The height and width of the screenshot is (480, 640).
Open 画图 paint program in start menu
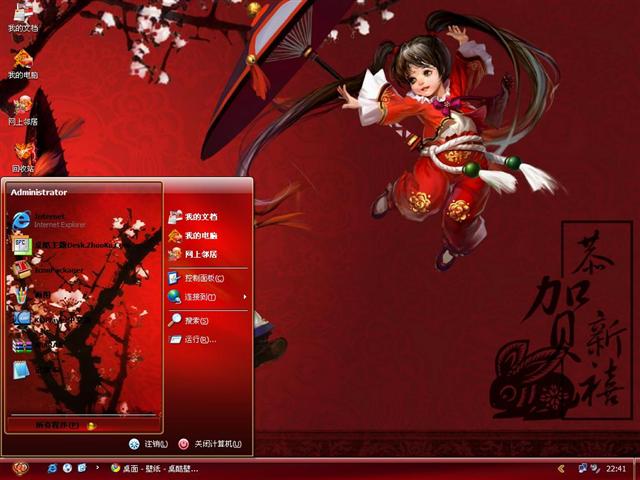click(x=33, y=294)
